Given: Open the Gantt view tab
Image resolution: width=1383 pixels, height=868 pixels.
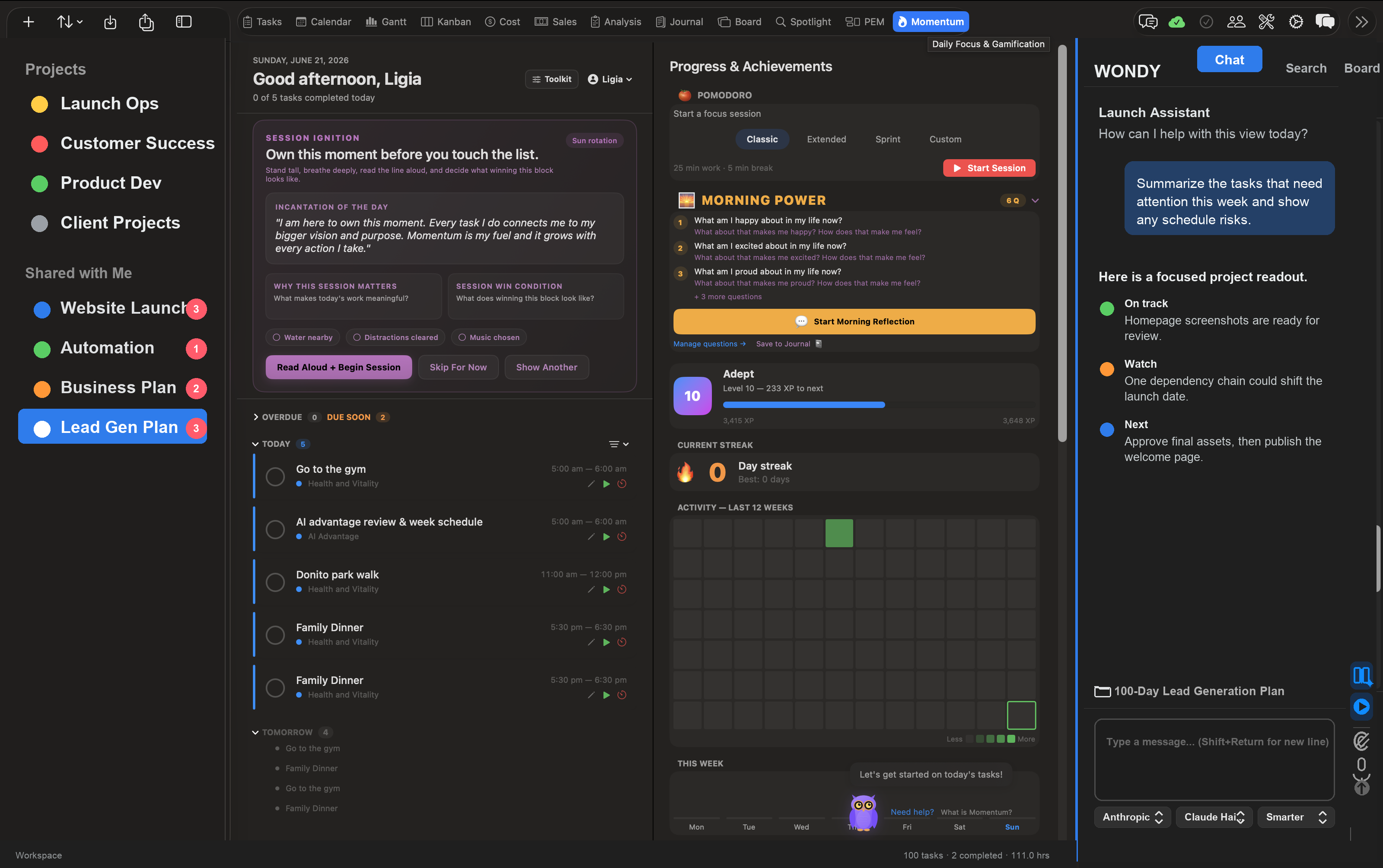Looking at the screenshot, I should 386,22.
